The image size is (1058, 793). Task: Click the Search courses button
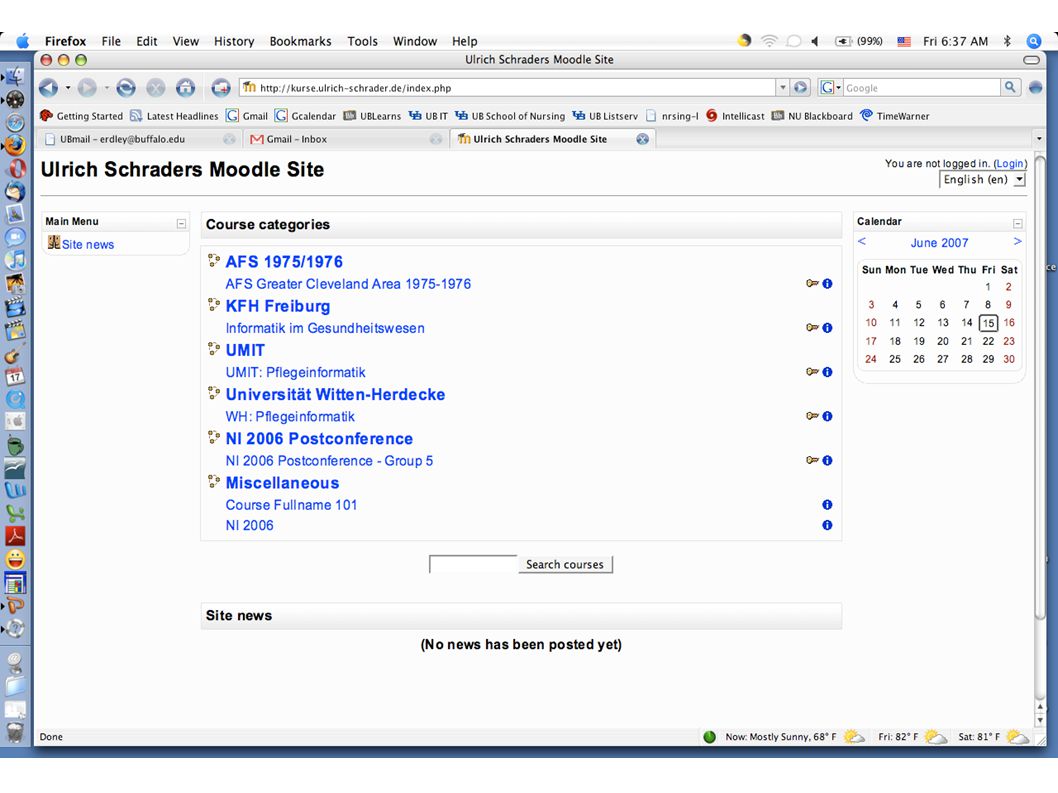(x=565, y=564)
